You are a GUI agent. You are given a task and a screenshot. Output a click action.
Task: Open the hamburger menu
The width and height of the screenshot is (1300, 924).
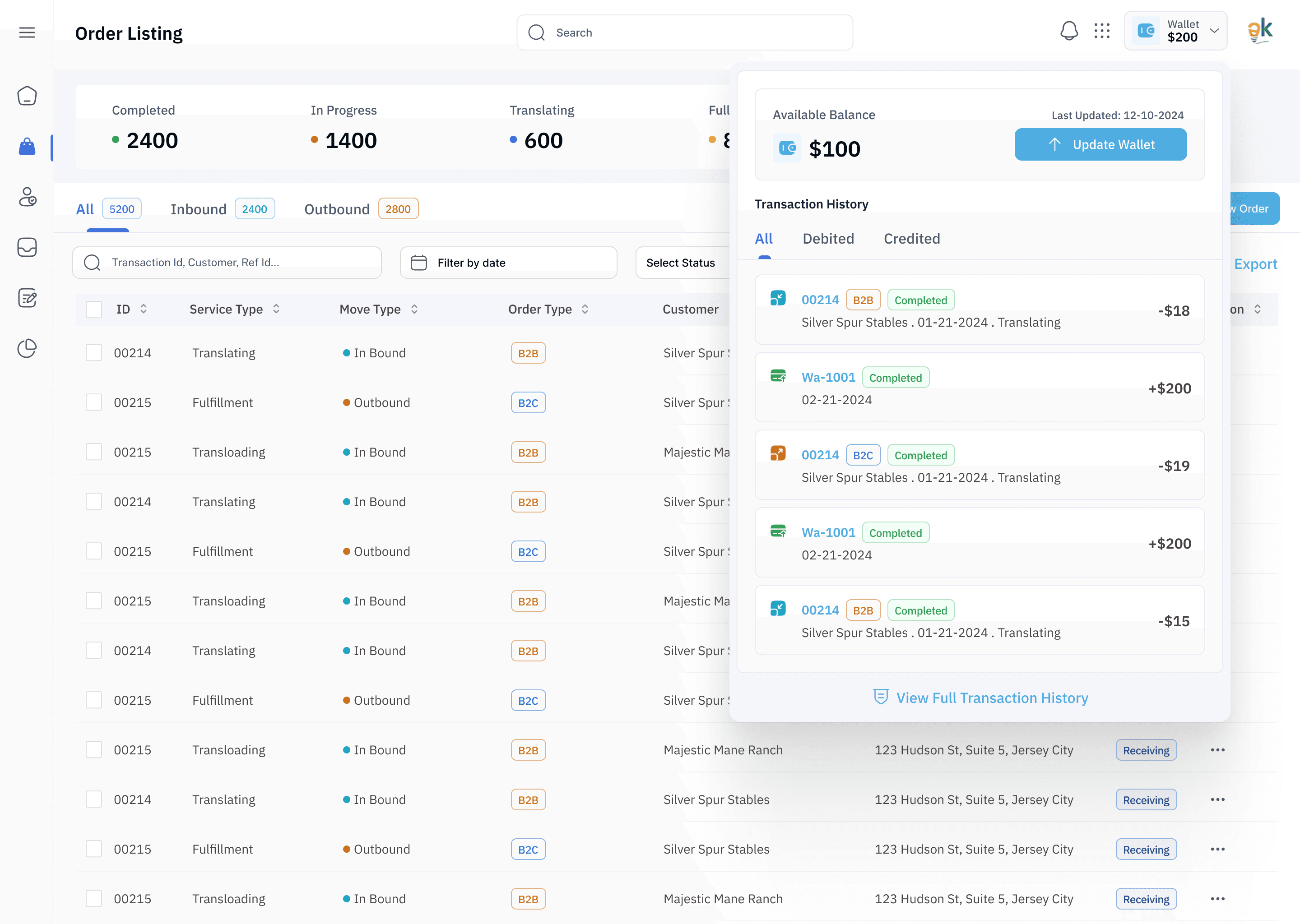(27, 32)
